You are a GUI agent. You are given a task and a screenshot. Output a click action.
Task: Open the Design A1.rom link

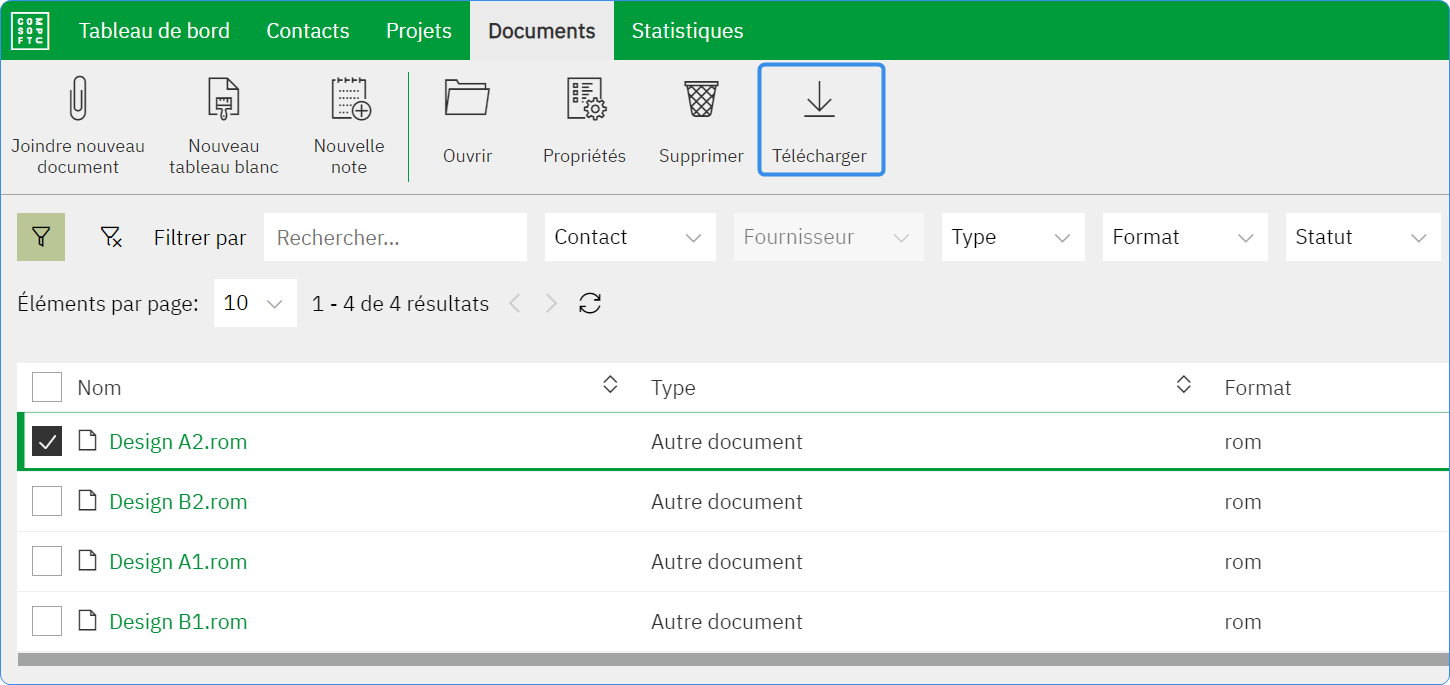tap(178, 562)
